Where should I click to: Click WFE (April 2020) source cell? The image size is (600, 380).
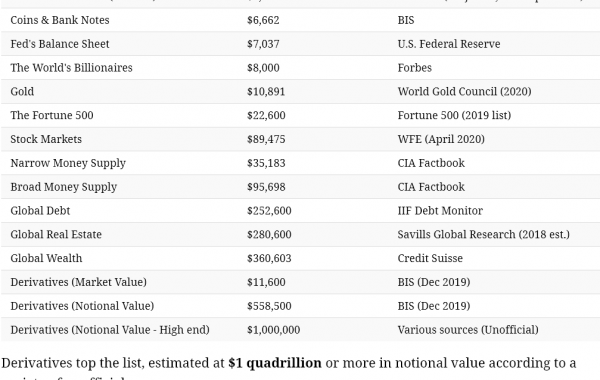coord(441,139)
